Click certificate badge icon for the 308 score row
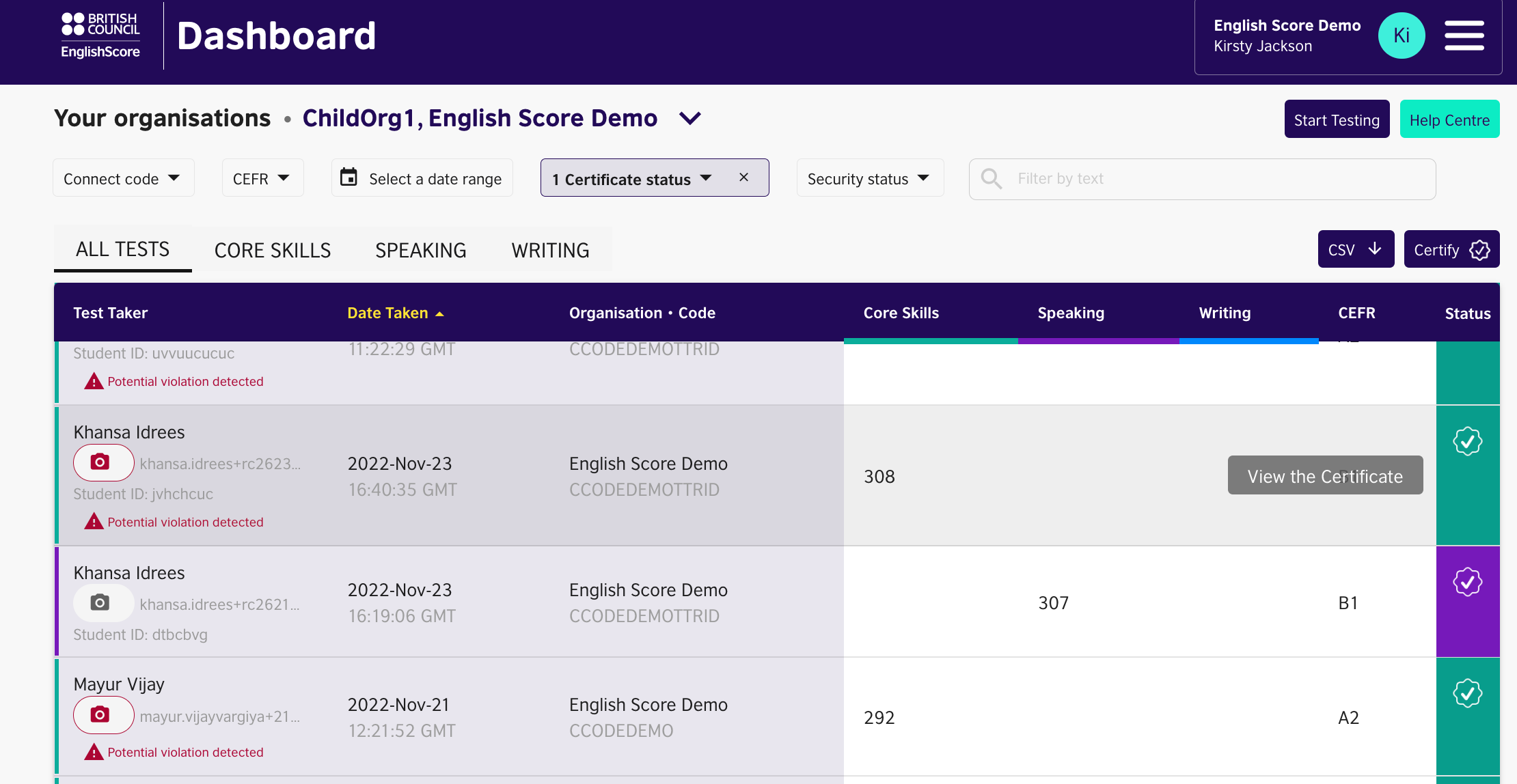 pyautogui.click(x=1467, y=441)
